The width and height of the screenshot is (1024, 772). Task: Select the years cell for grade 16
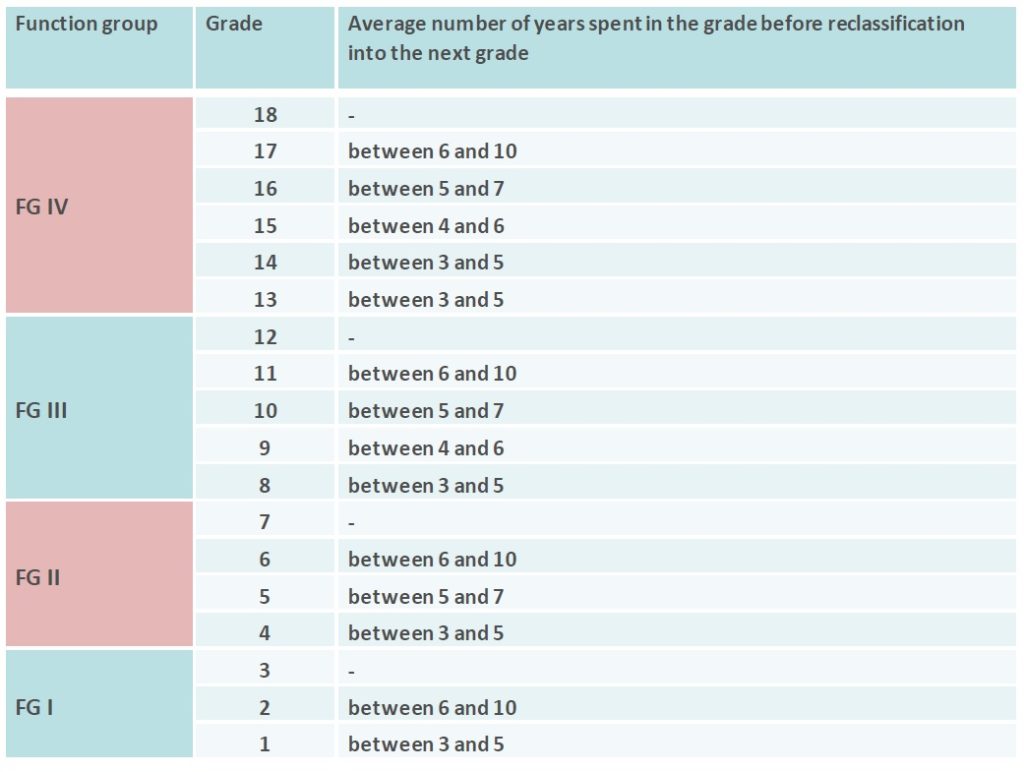(426, 188)
